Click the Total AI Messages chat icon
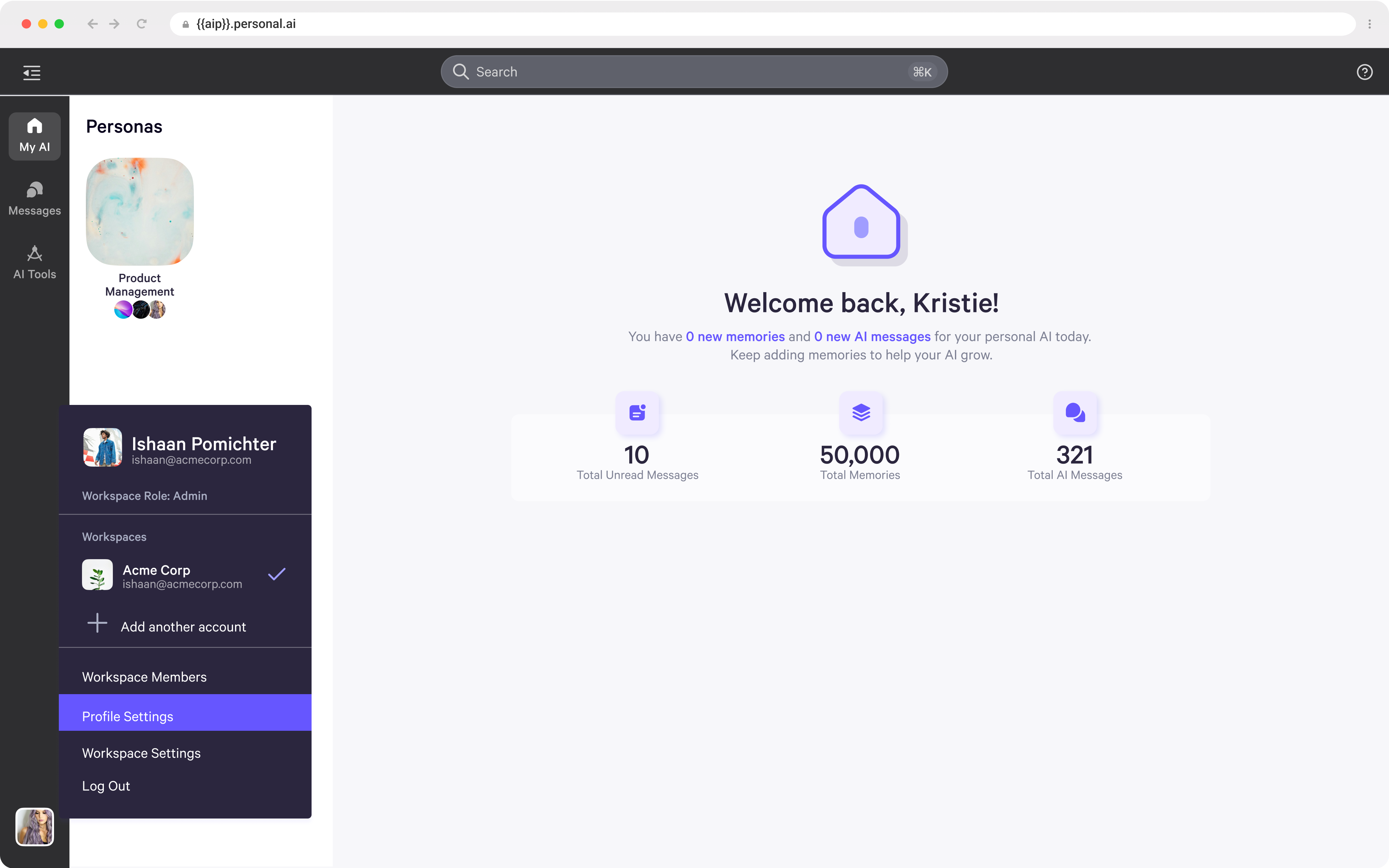The image size is (1389, 868). (x=1074, y=412)
